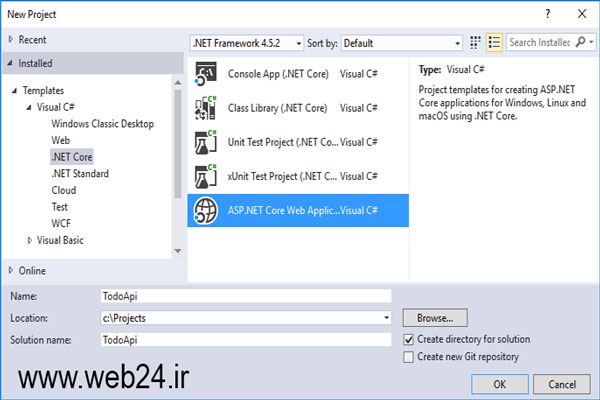Screen dimensions: 600x400
Task: Select the Test category
Action: [59, 207]
